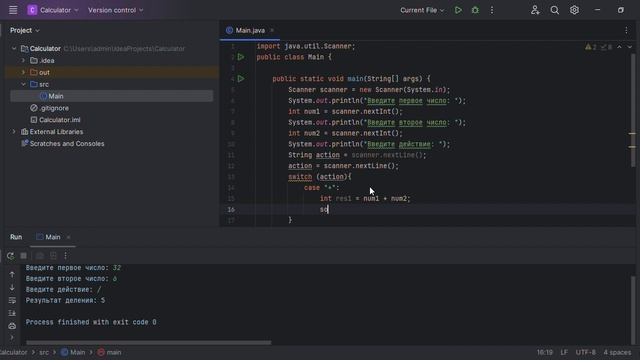The width and height of the screenshot is (640, 360).
Task: Close the Main run tab
Action: coord(68,237)
